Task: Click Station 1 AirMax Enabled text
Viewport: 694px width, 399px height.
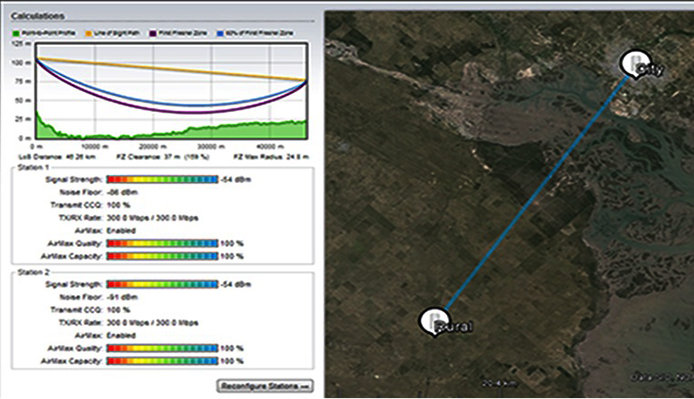Action: click(121, 231)
